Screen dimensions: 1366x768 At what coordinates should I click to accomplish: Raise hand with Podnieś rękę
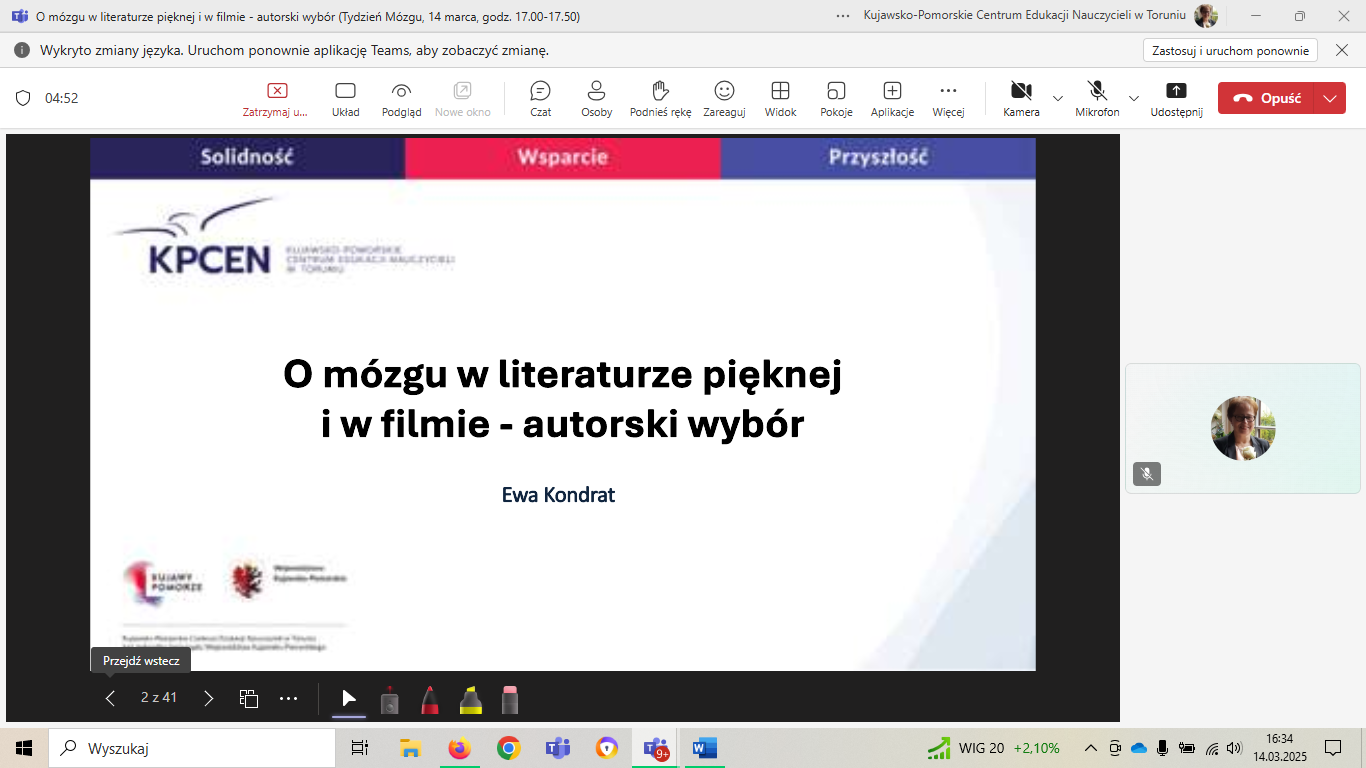click(x=660, y=98)
